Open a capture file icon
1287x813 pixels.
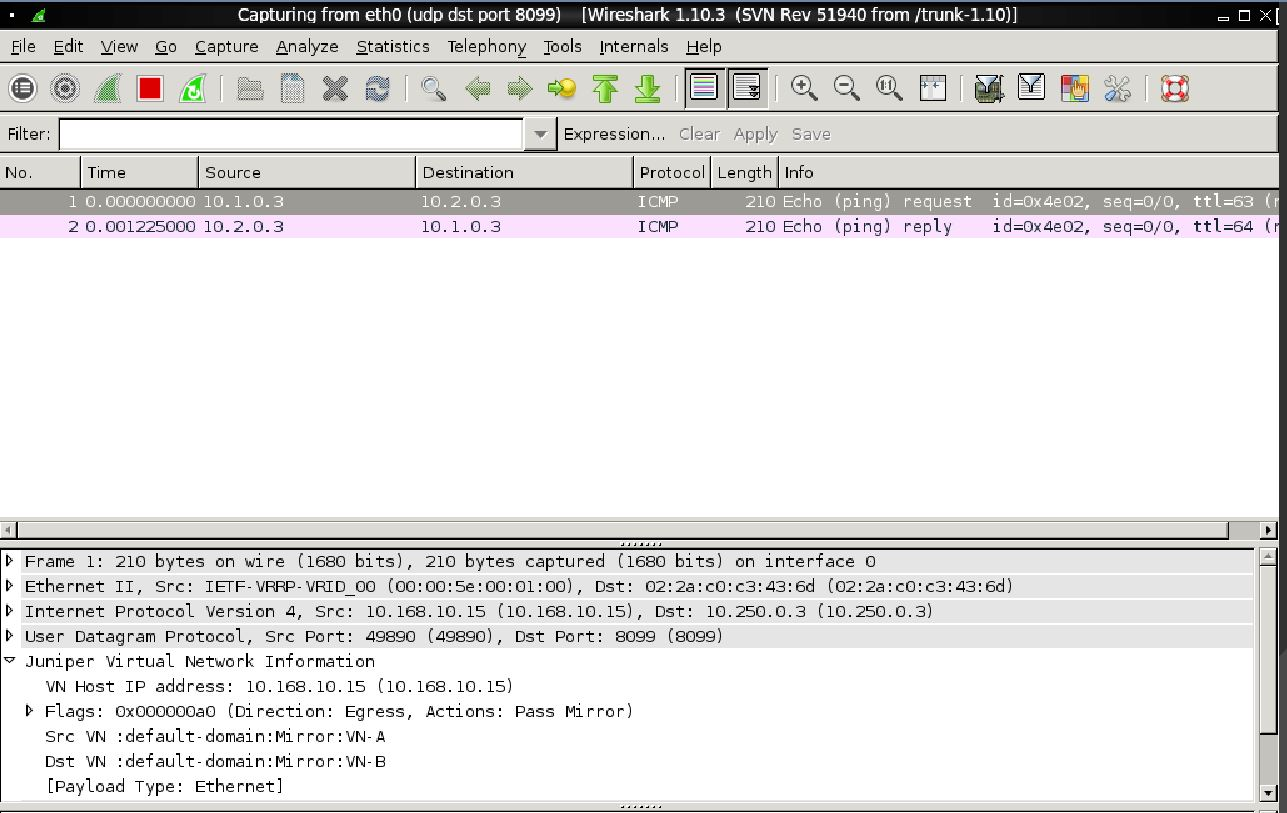(x=250, y=89)
